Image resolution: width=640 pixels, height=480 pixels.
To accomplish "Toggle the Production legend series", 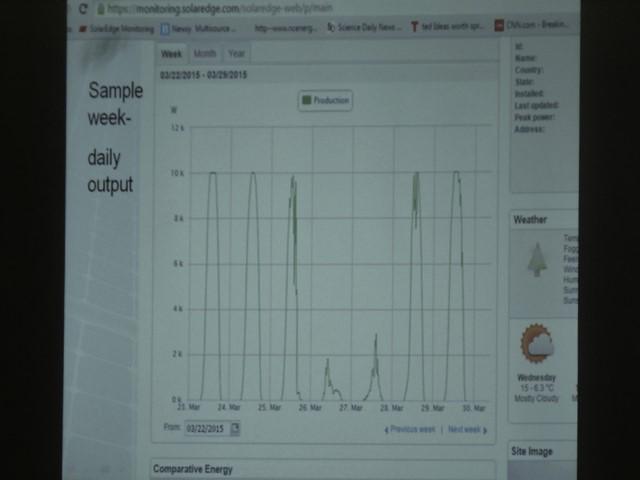I will [x=325, y=101].
